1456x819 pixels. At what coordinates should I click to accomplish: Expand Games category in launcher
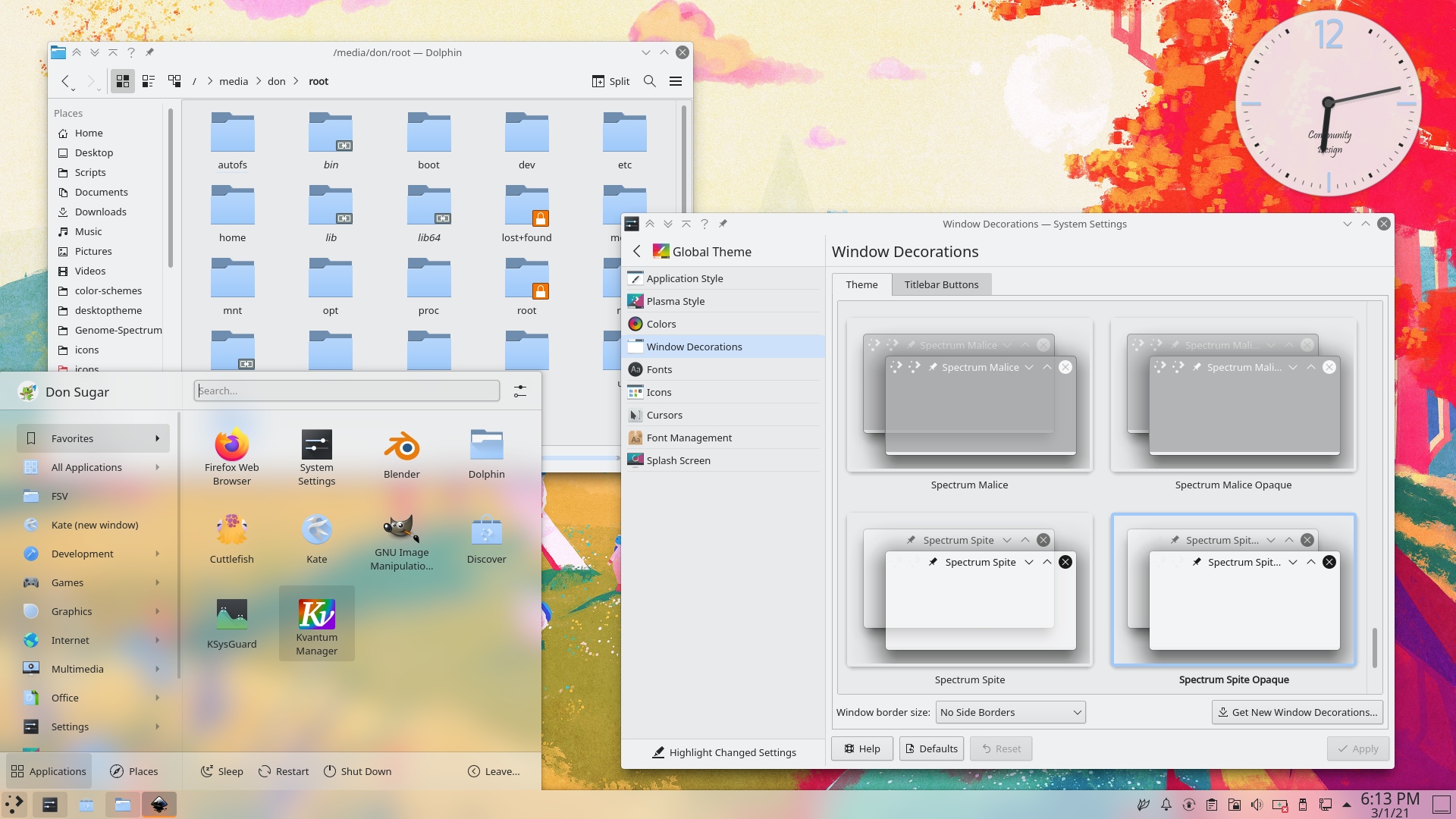[x=93, y=582]
